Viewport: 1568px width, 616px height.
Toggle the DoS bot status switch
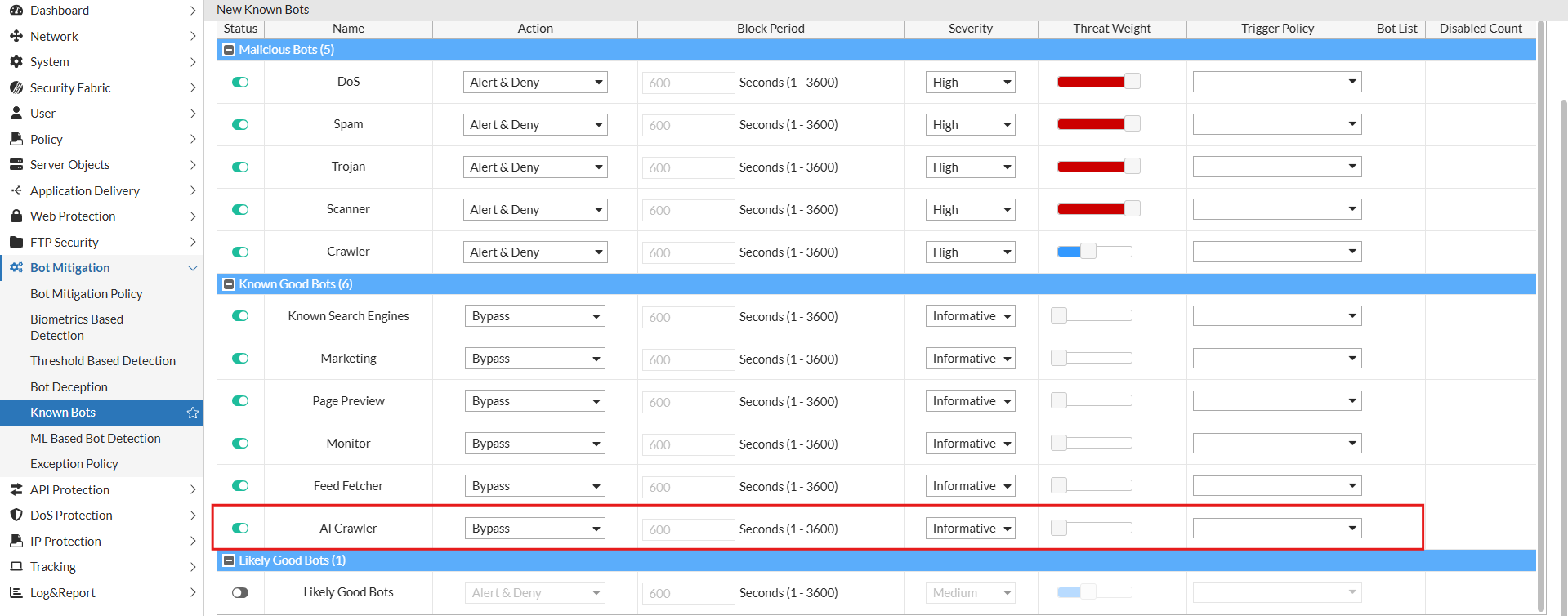pyautogui.click(x=240, y=82)
